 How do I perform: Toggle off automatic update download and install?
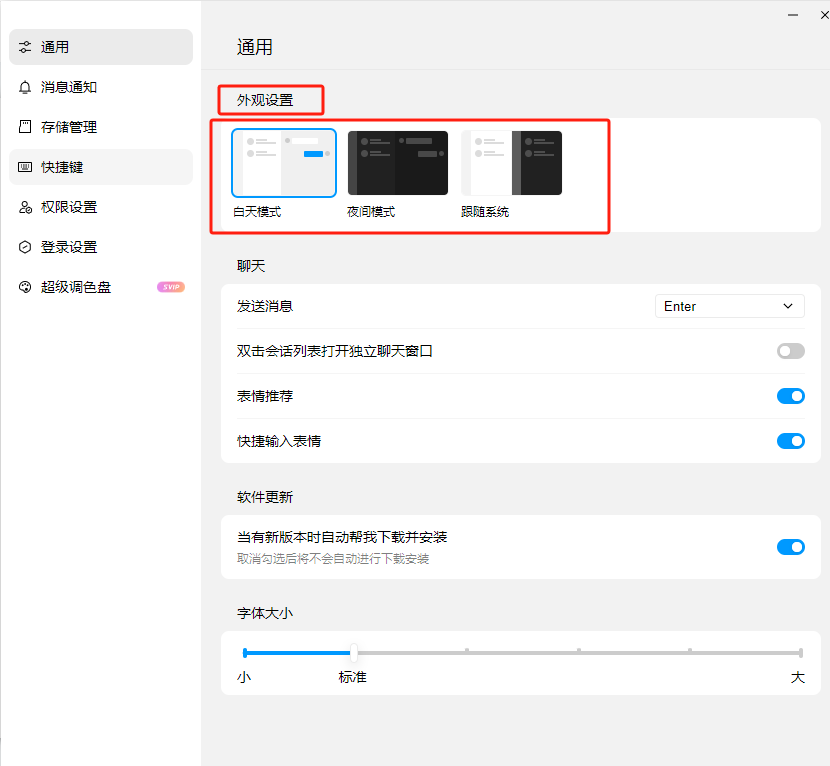790,547
